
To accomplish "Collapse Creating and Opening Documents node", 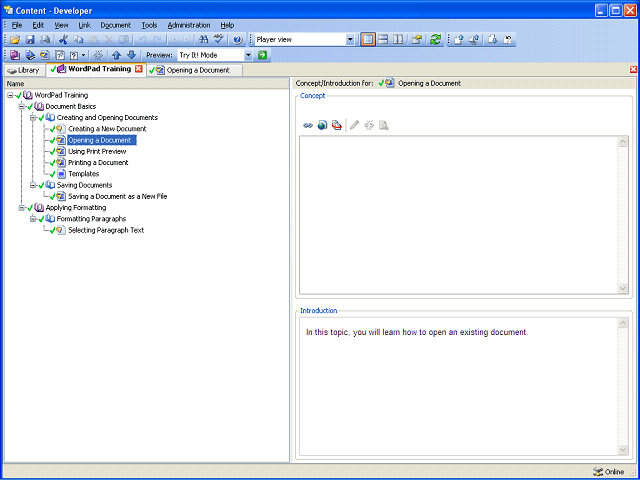I will 33,118.
